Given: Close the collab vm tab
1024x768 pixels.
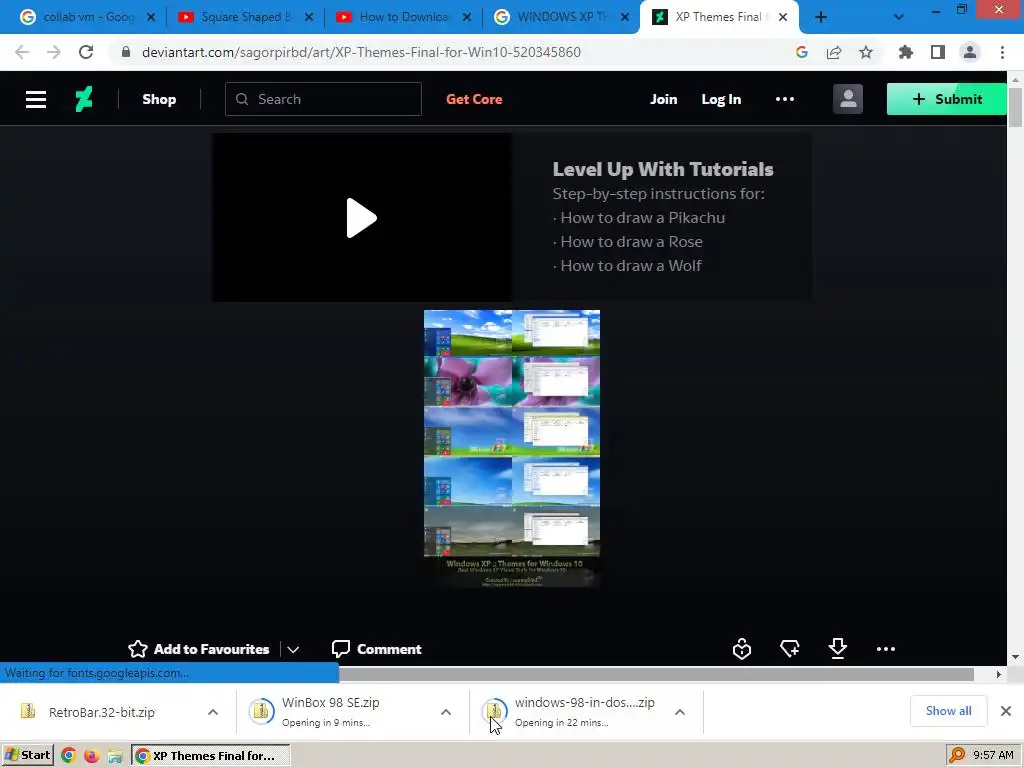Looking at the screenshot, I should click(x=151, y=17).
